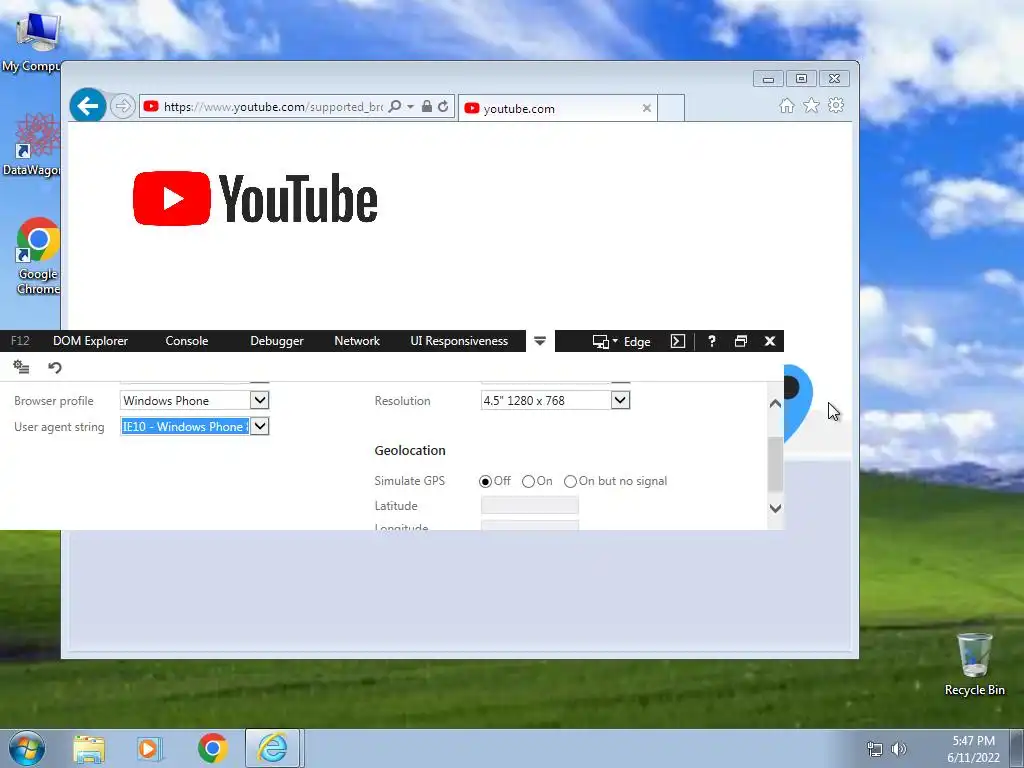Click the emulation panel scrollbar thumb
This screenshot has height=768, width=1024.
[775, 464]
